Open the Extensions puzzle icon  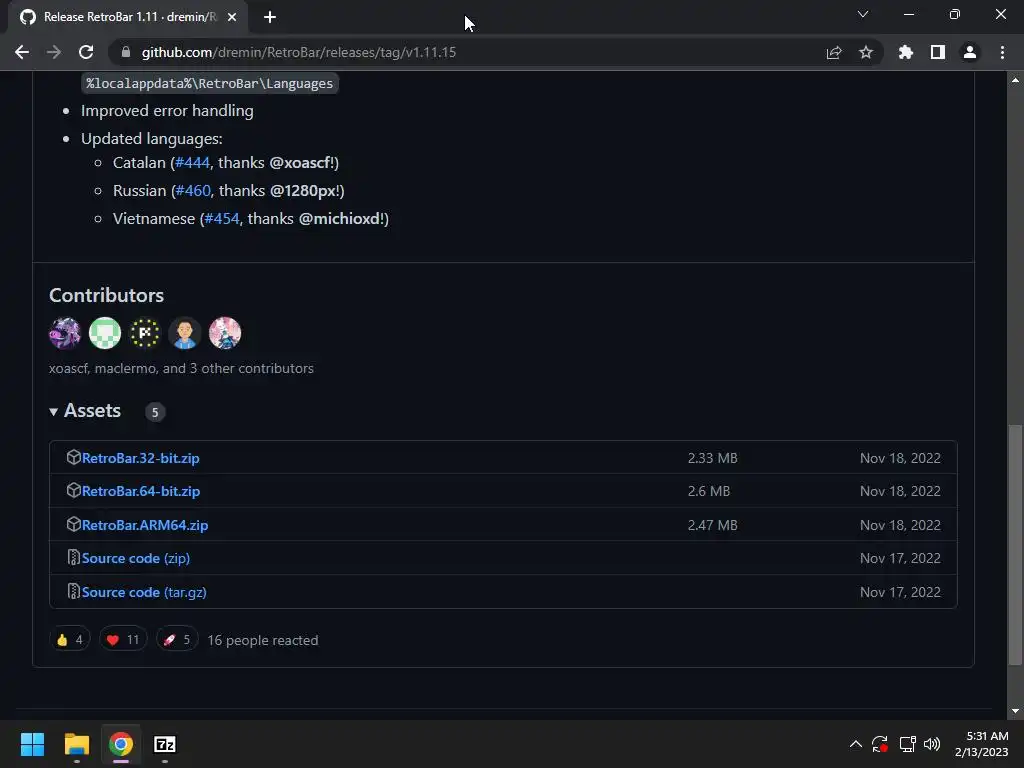[906, 52]
